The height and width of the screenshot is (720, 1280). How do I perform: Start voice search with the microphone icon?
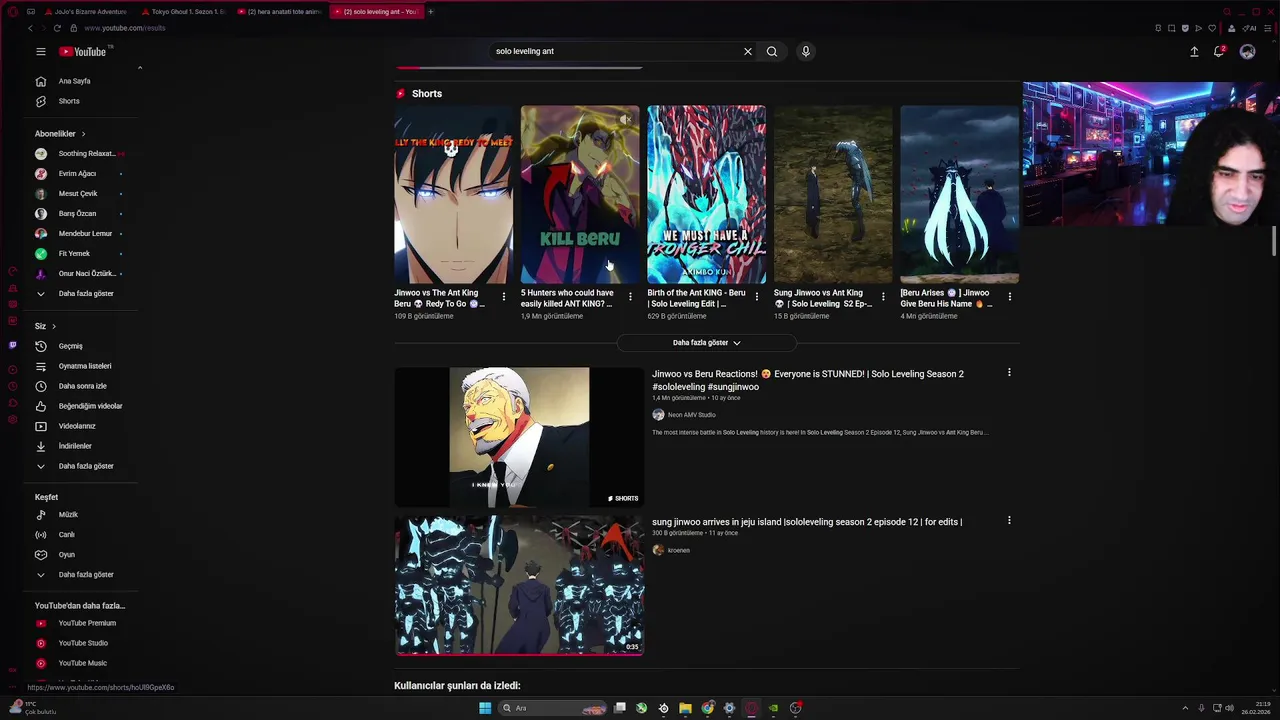click(x=805, y=51)
